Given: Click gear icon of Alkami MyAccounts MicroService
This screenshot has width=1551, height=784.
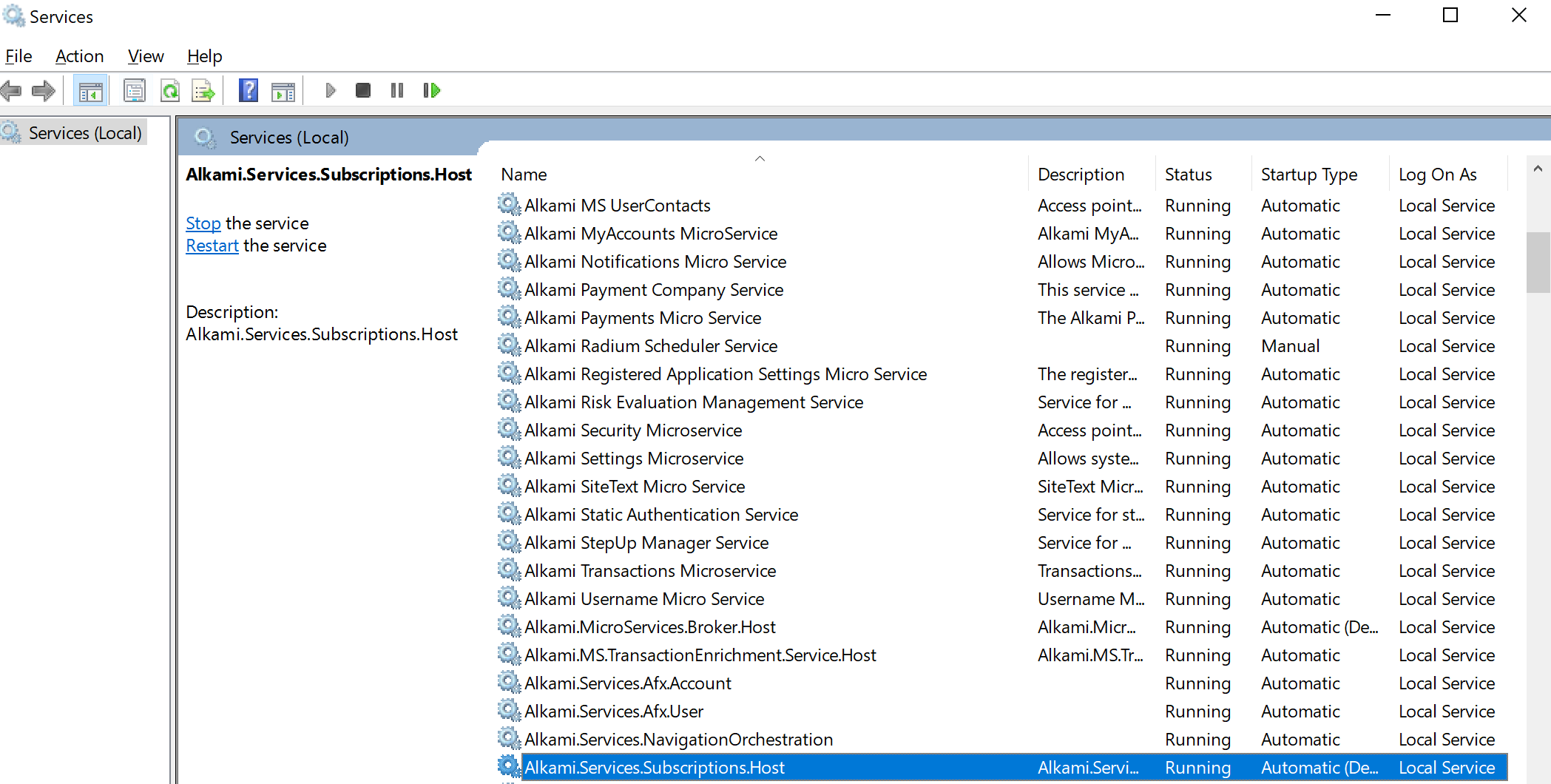Looking at the screenshot, I should [x=509, y=232].
